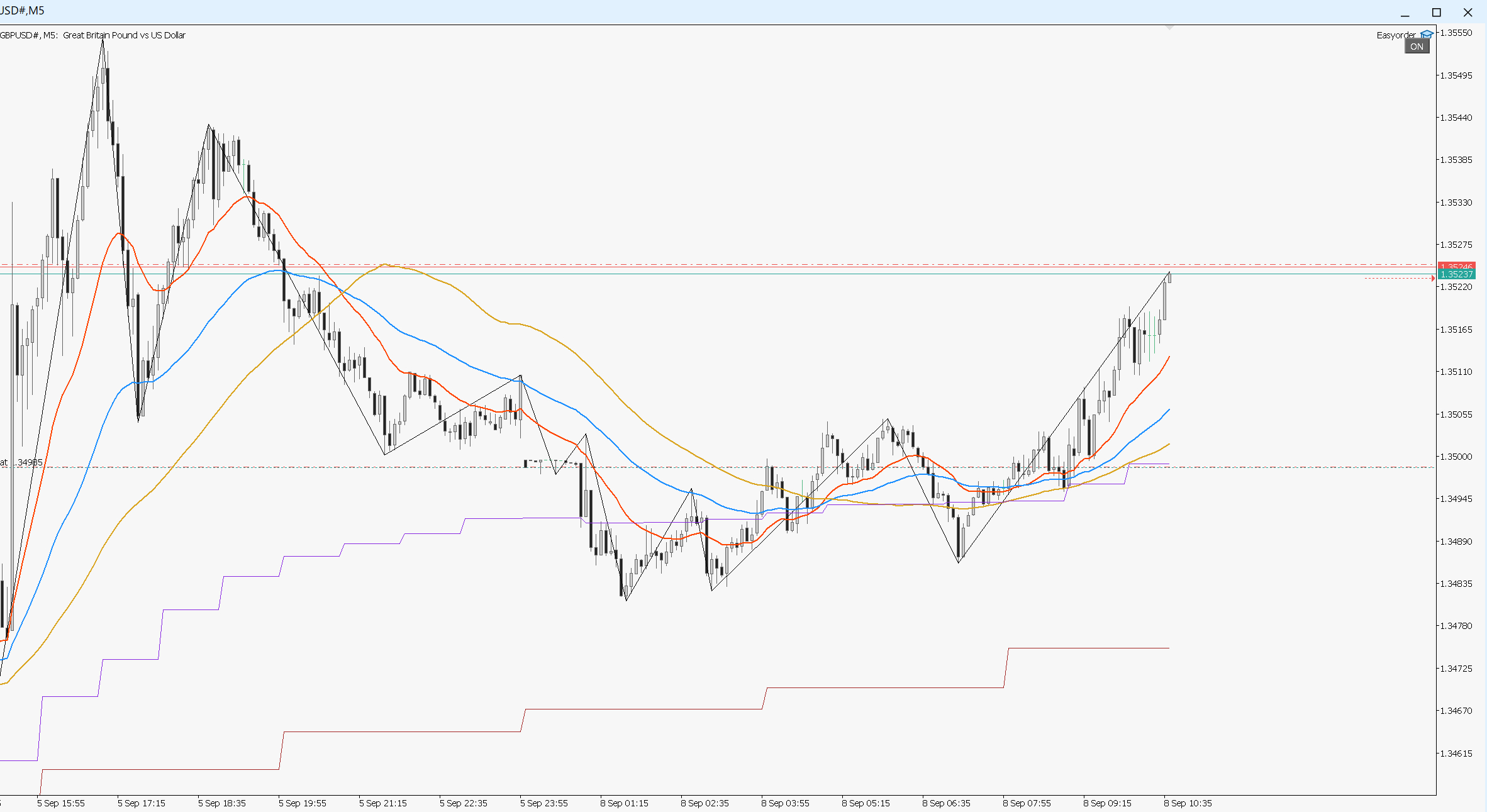This screenshot has height=812, width=1487.
Task: Click the 1.35000 price scale value
Action: (x=1456, y=457)
